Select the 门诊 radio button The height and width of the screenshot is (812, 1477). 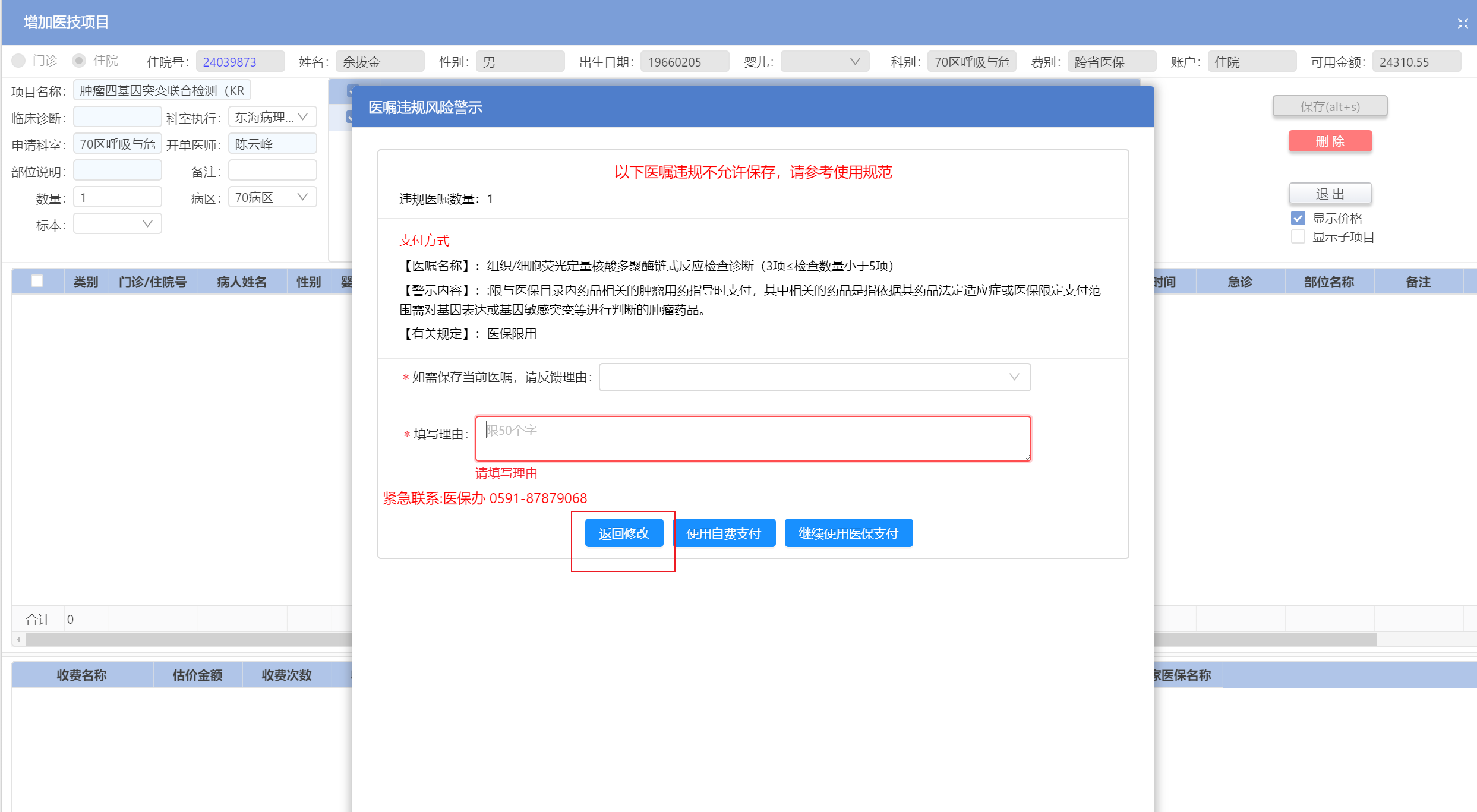click(x=19, y=61)
